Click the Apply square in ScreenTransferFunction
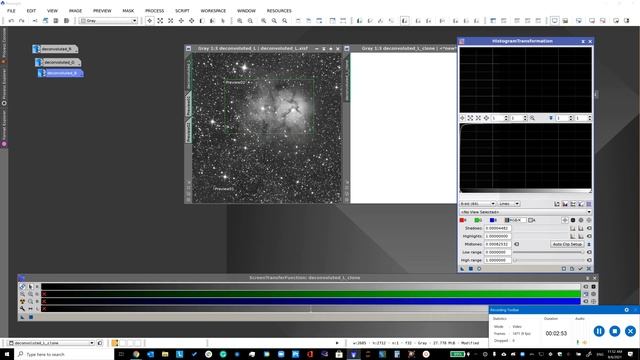This screenshot has height=360, width=640. 31,317
